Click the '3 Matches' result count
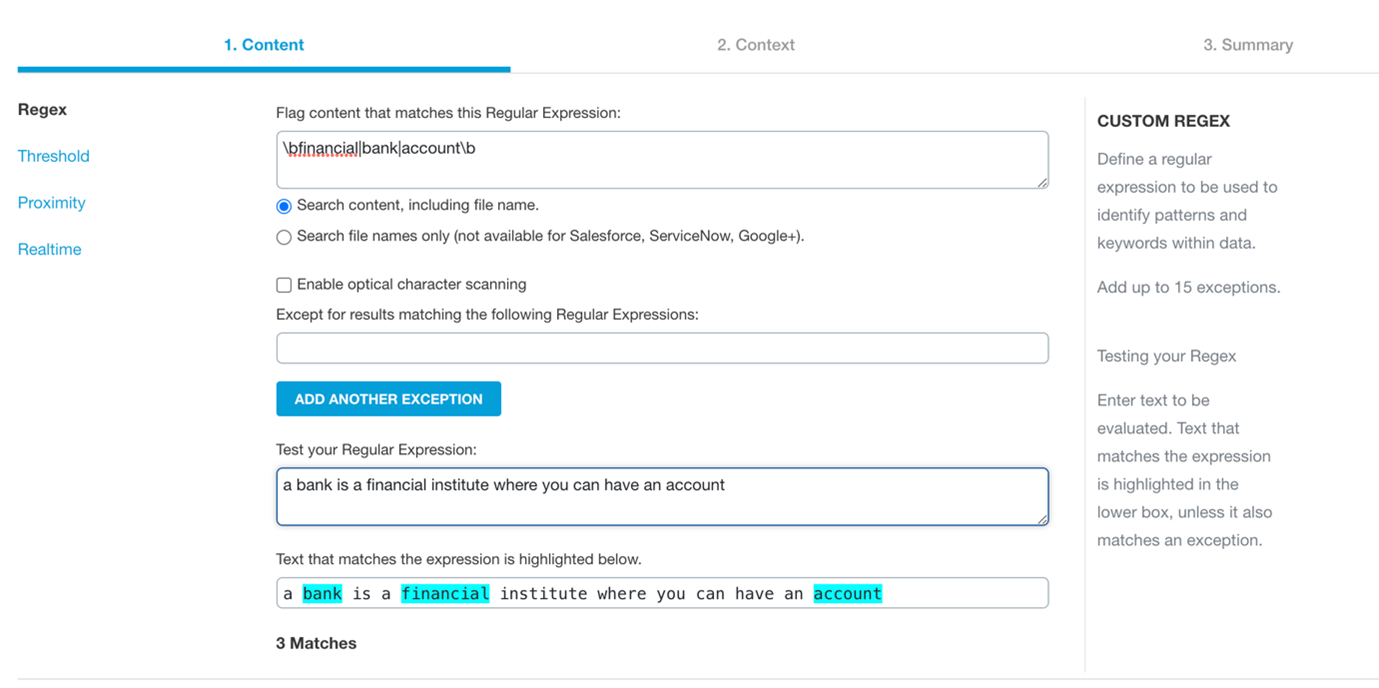 point(316,644)
